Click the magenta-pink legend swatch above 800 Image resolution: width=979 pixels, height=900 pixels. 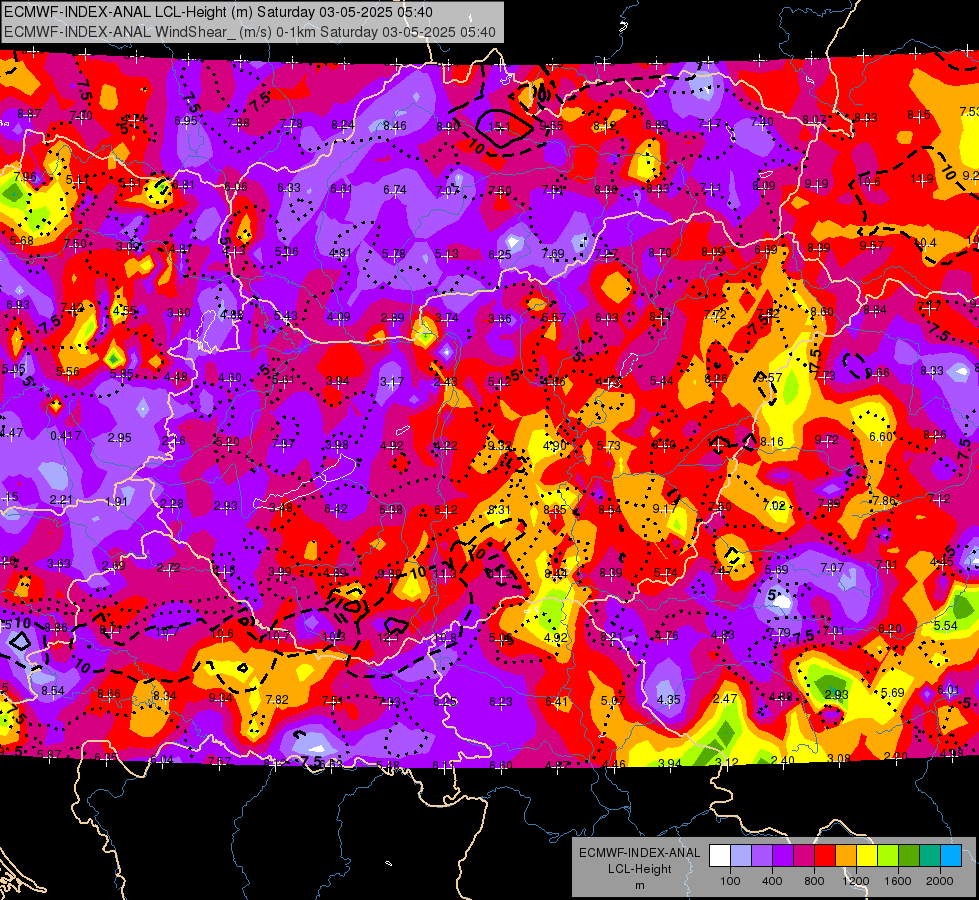tap(804, 856)
